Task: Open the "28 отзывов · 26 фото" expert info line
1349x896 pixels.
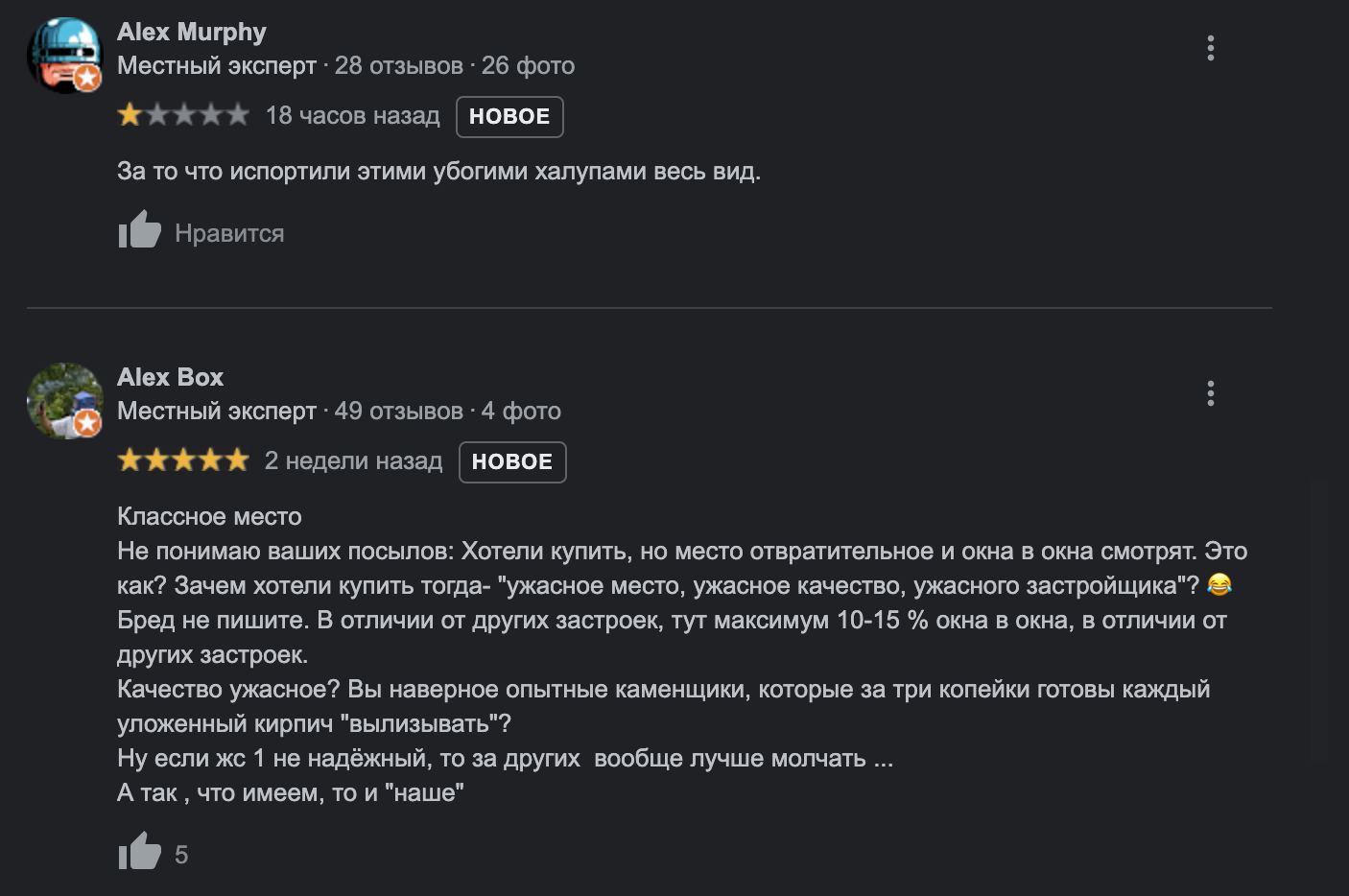Action: 454,65
